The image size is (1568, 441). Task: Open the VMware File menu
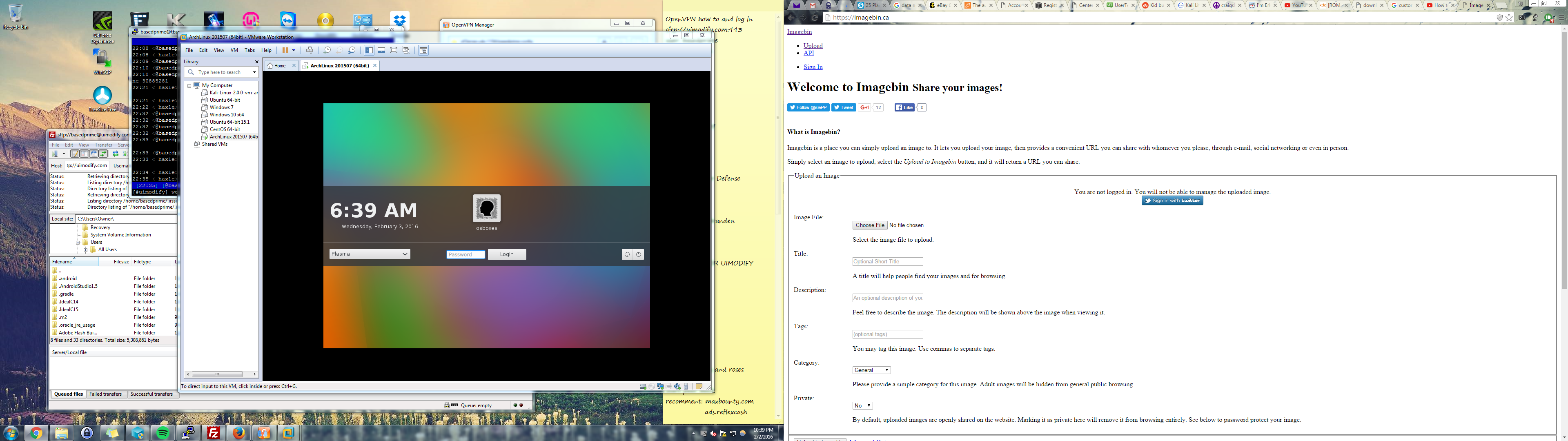point(189,51)
